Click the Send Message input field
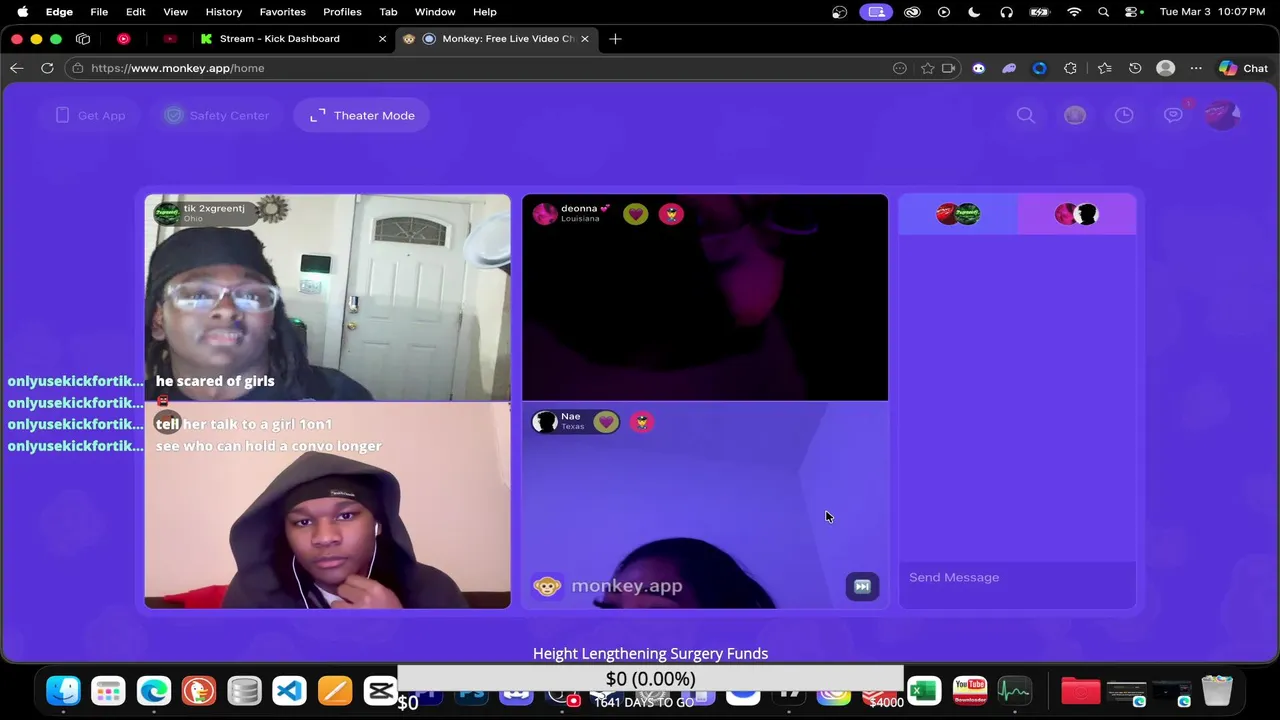 [1017, 577]
